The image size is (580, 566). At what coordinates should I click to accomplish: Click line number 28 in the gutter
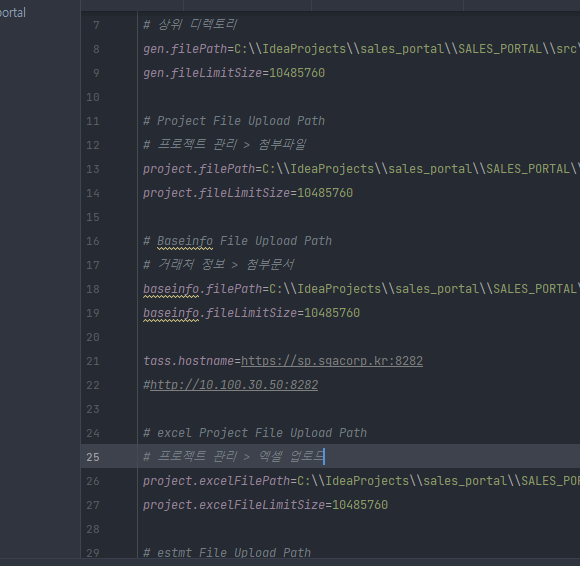[93, 530]
